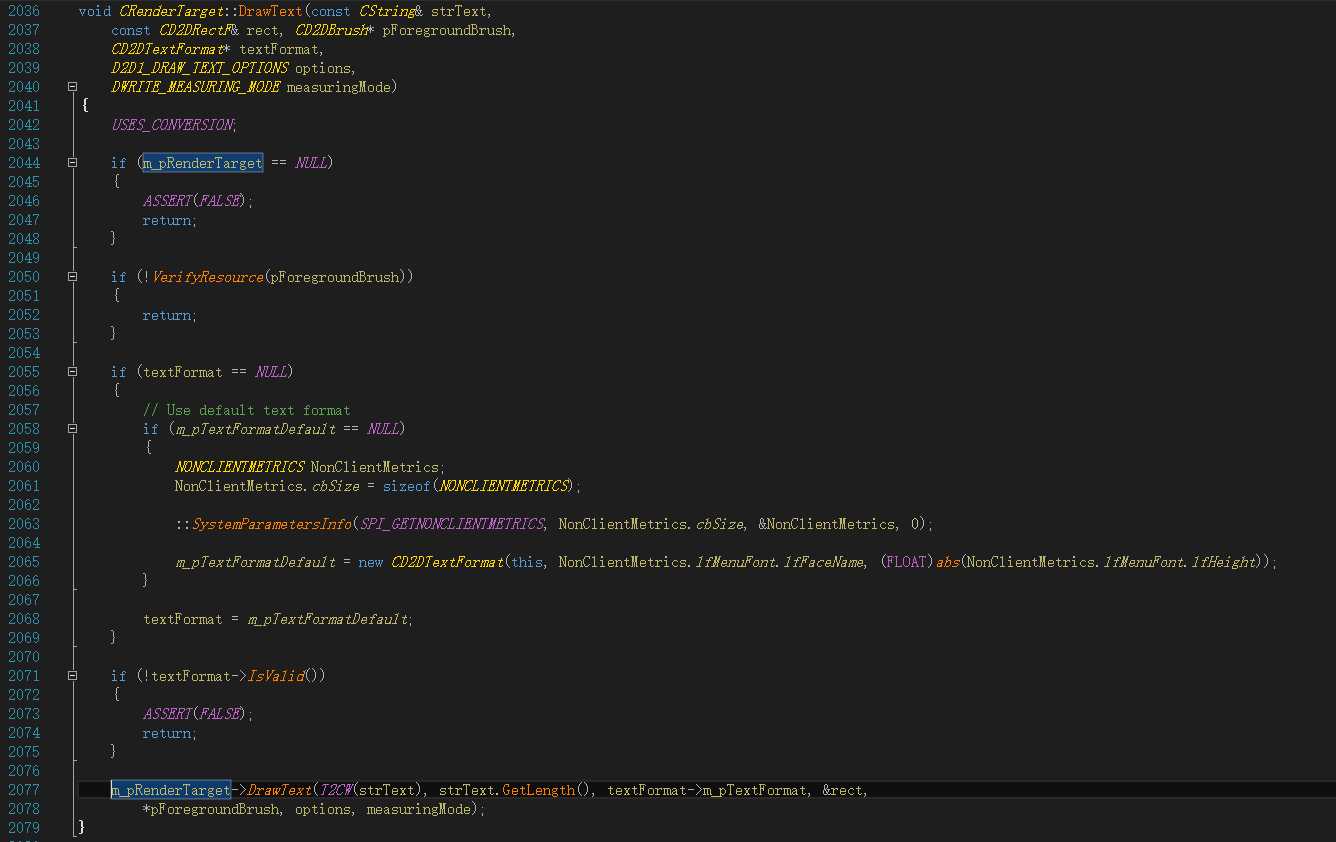Click the CD2DBrush type on line 2037
Screen dimensions: 1336x842
click(331, 30)
